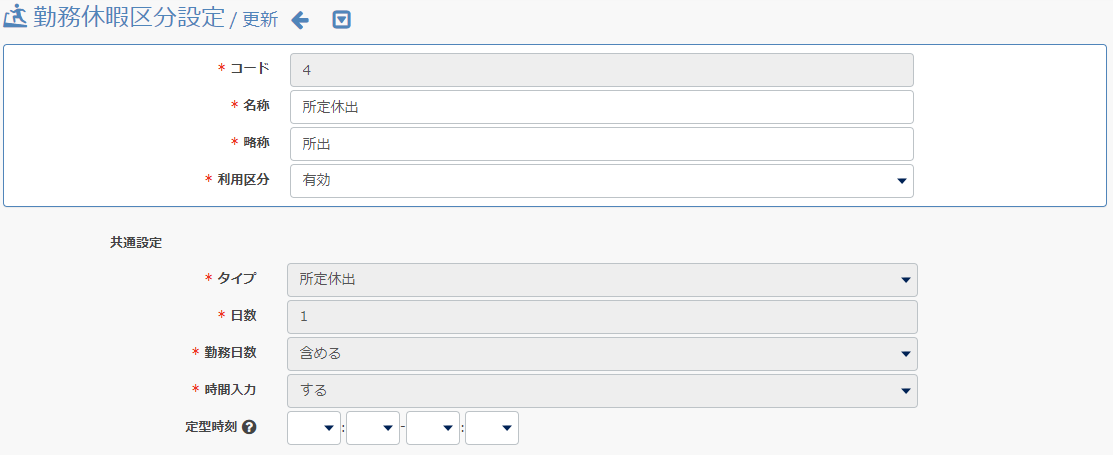Click the 定型時刻 field label
The image size is (1113, 455).
click(x=210, y=427)
